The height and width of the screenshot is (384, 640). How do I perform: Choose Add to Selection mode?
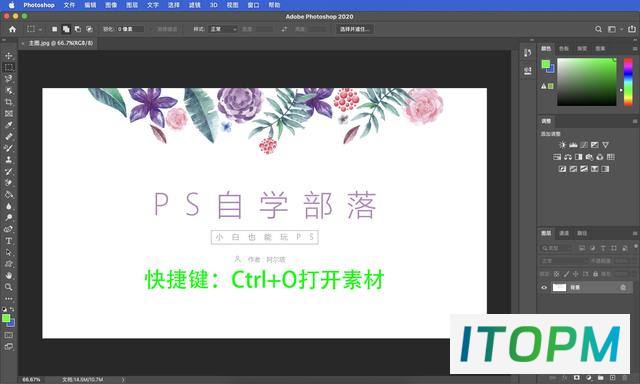point(66,29)
